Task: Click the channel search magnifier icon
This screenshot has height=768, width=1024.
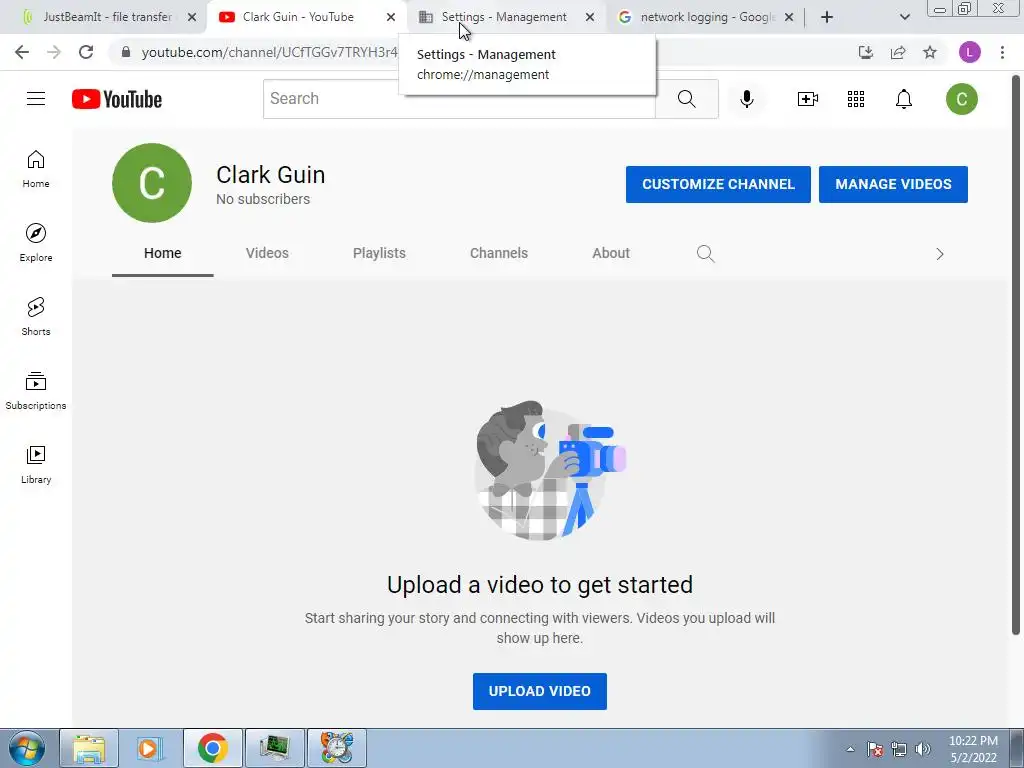Action: tap(705, 253)
